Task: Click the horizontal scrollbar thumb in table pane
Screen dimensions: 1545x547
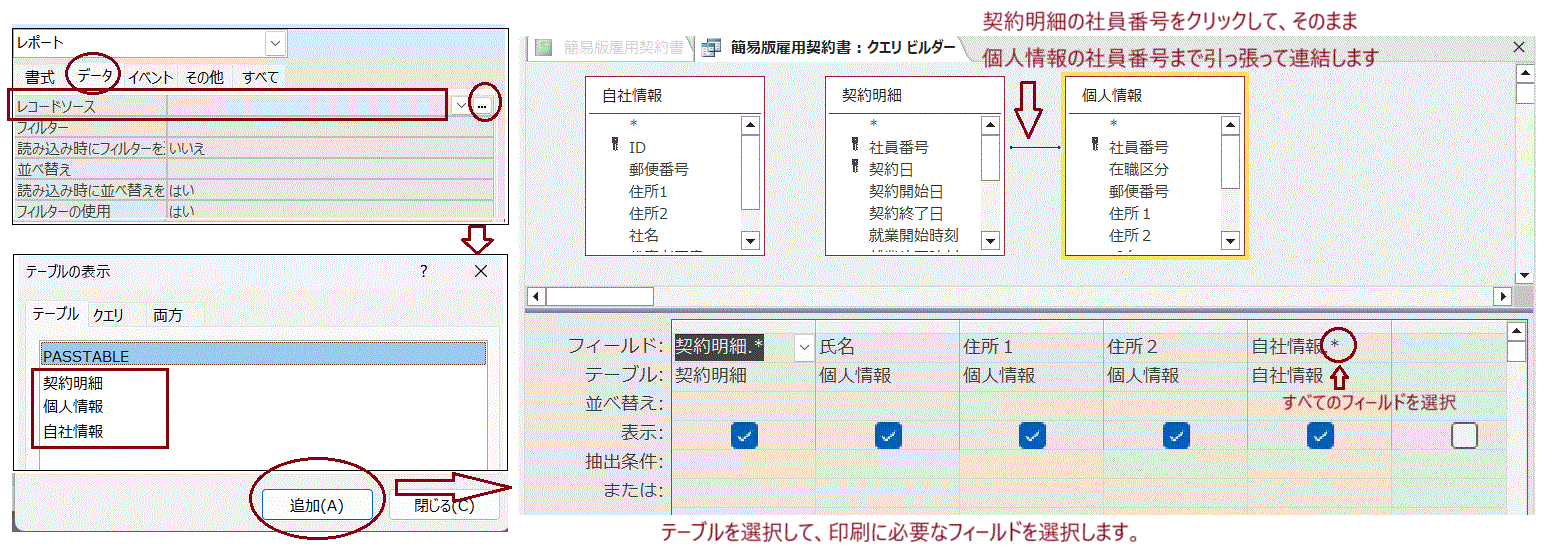Action: coord(599,296)
